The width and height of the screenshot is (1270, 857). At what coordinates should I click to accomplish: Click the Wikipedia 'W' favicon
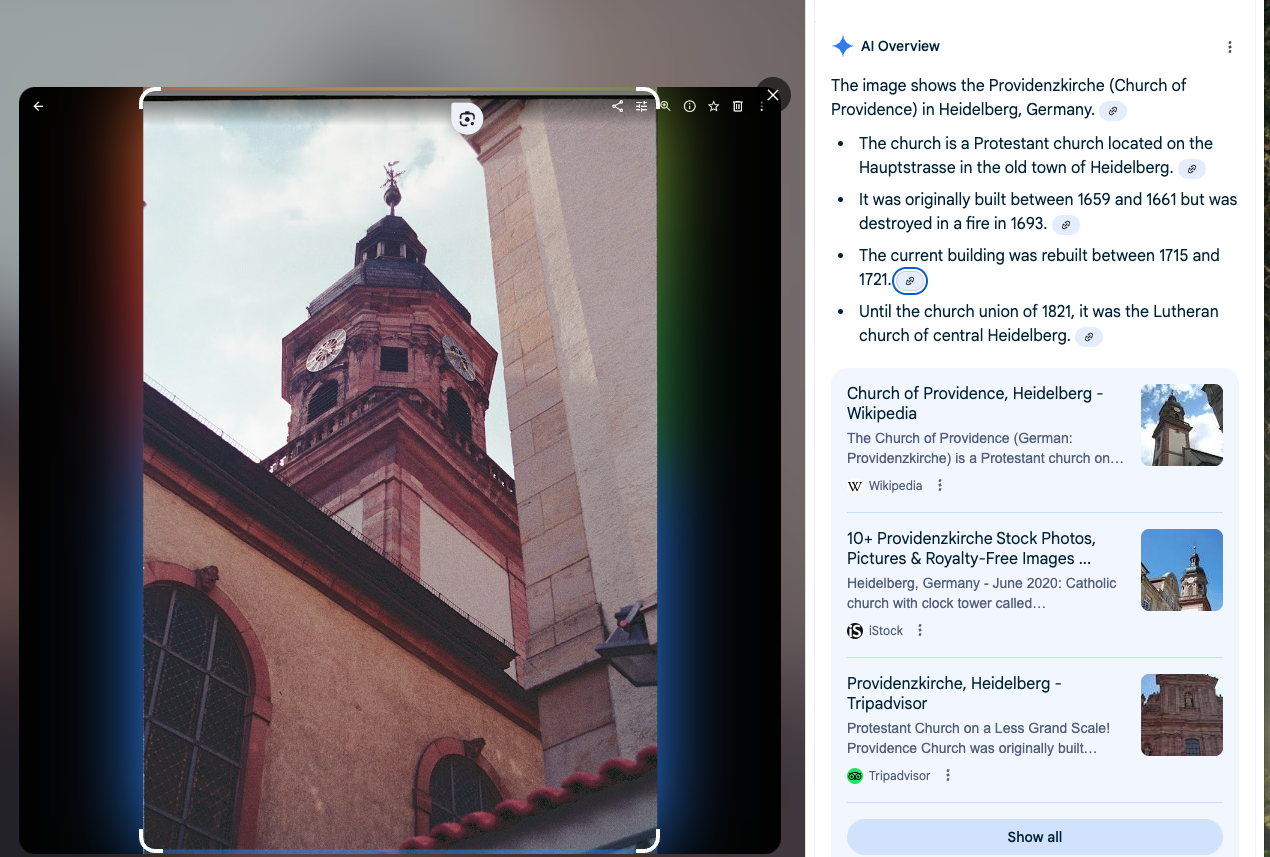pos(855,486)
